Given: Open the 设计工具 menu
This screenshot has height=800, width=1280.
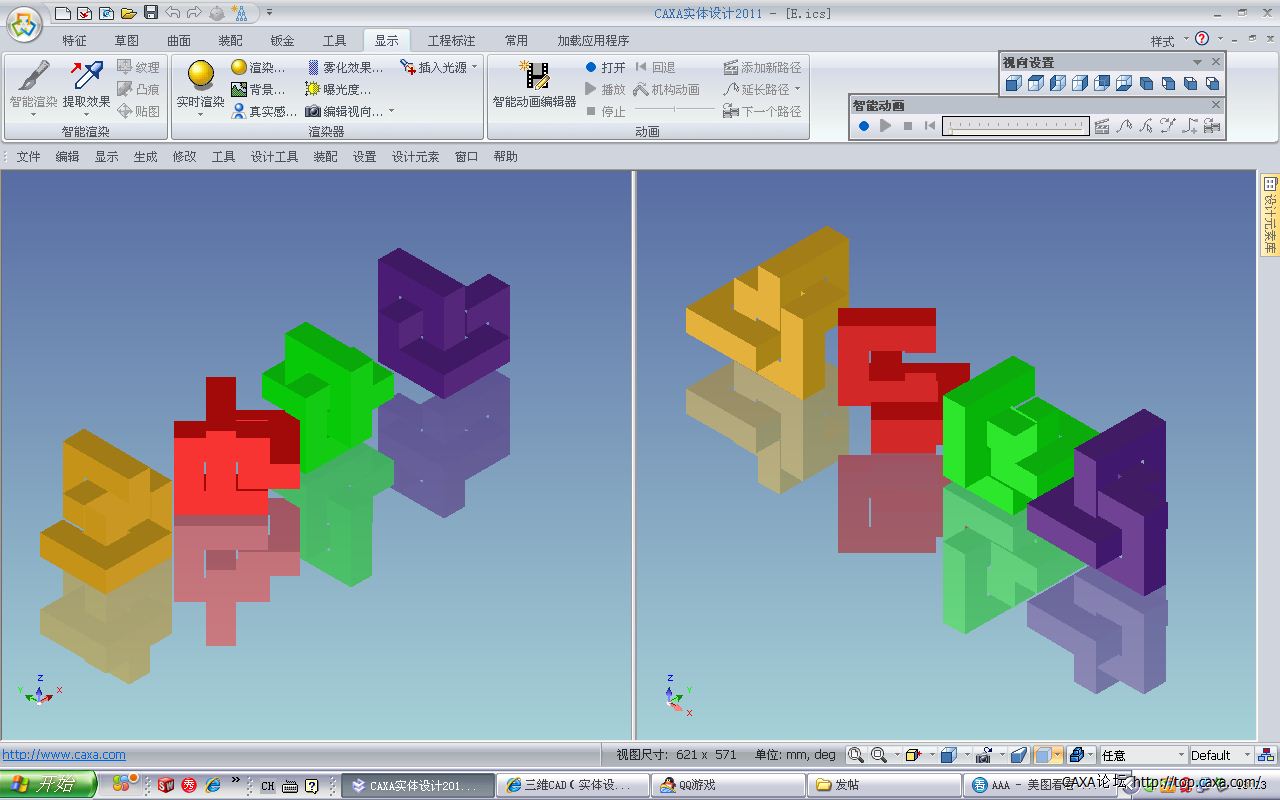Looking at the screenshot, I should (274, 157).
